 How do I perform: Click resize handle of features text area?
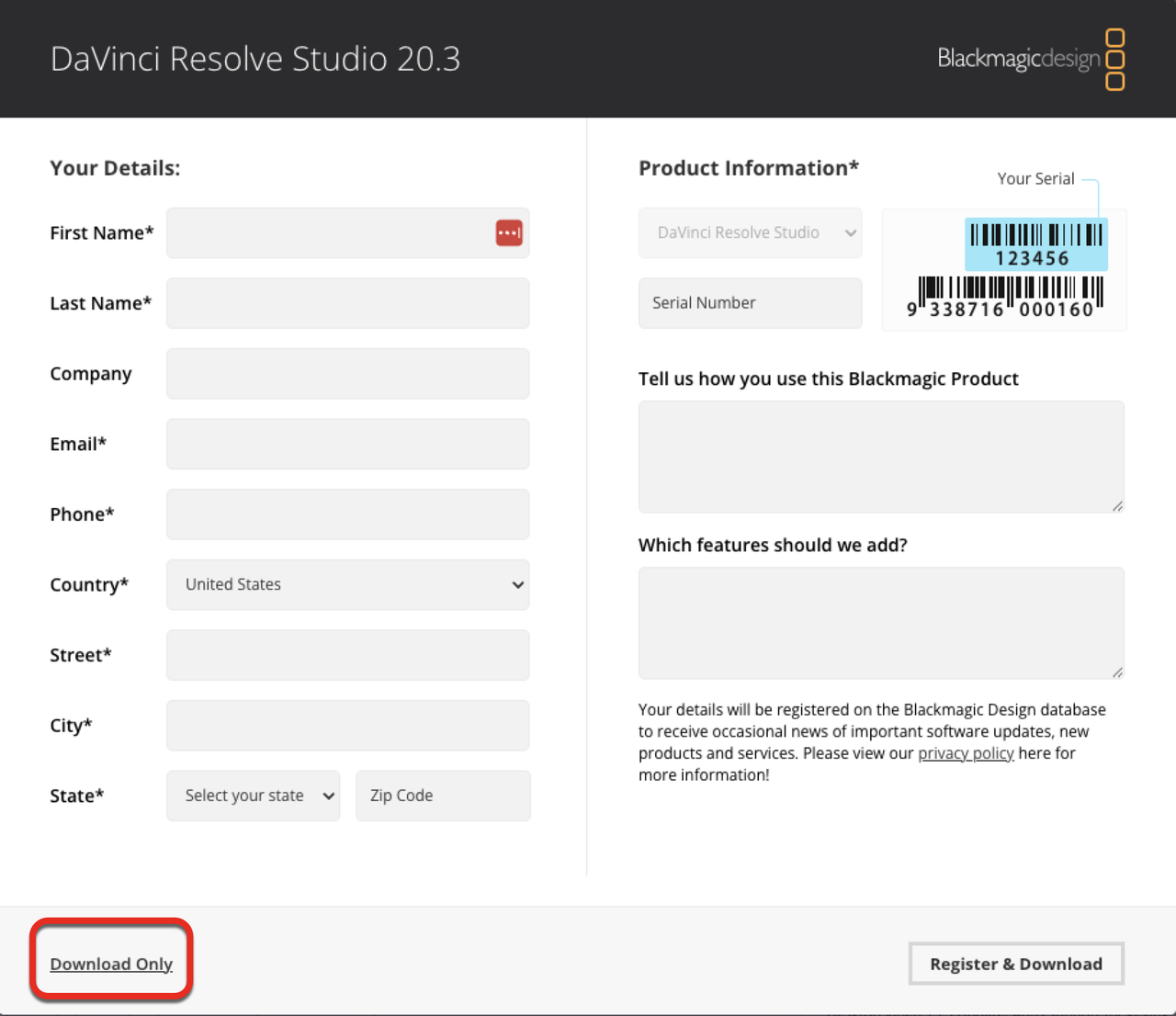click(1117, 672)
